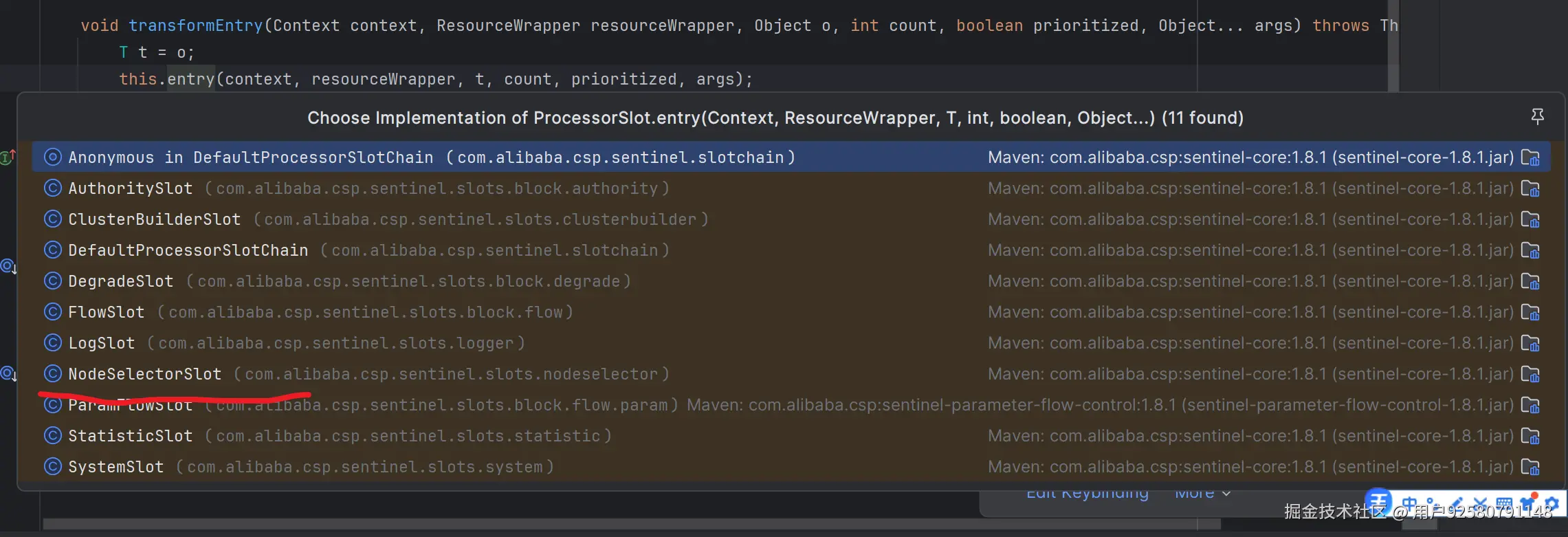Click the 'boolean' keyword in the method signature
The width and height of the screenshot is (1568, 537).
click(990, 25)
